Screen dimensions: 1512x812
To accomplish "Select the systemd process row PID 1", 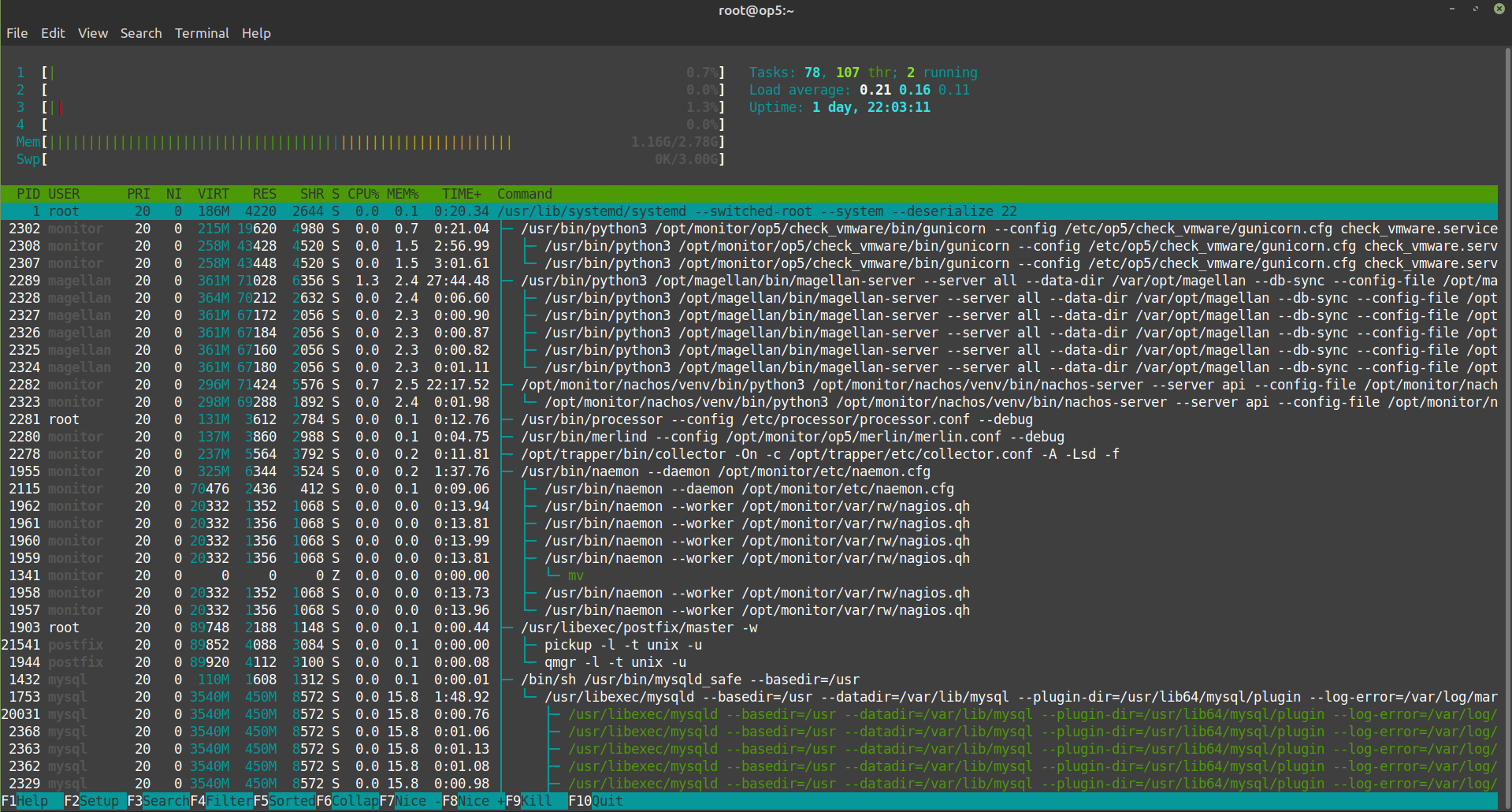I will click(x=749, y=211).
